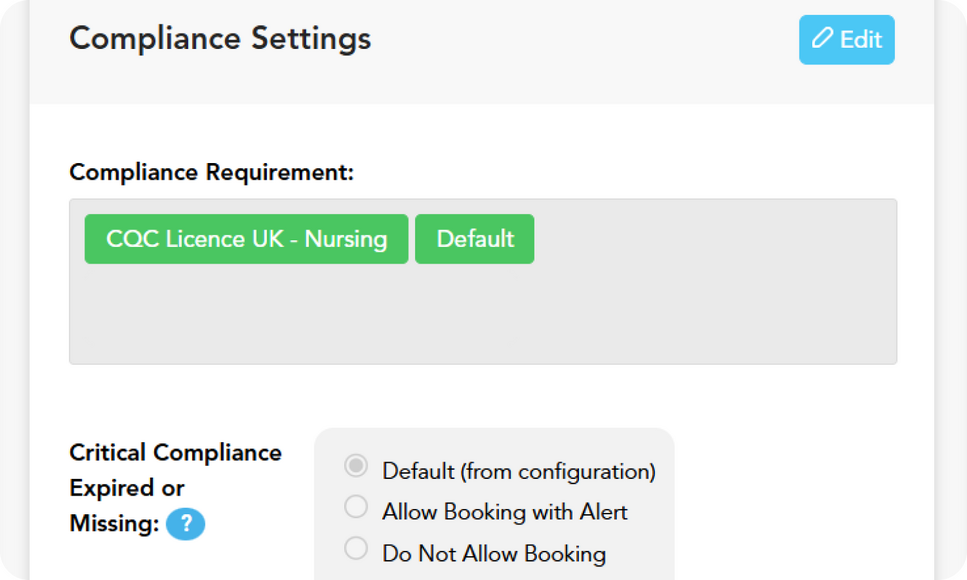The height and width of the screenshot is (580, 967).
Task: Select the Allow Booking with Alert radio
Action: click(356, 507)
